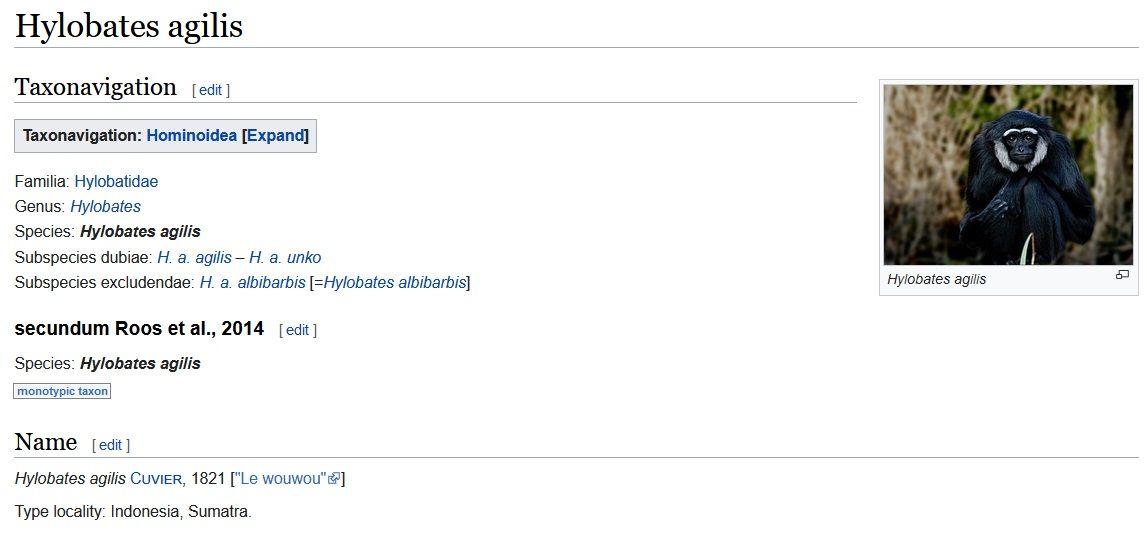
Task: Click the Hylobates agilis page title
Action: [x=129, y=26]
